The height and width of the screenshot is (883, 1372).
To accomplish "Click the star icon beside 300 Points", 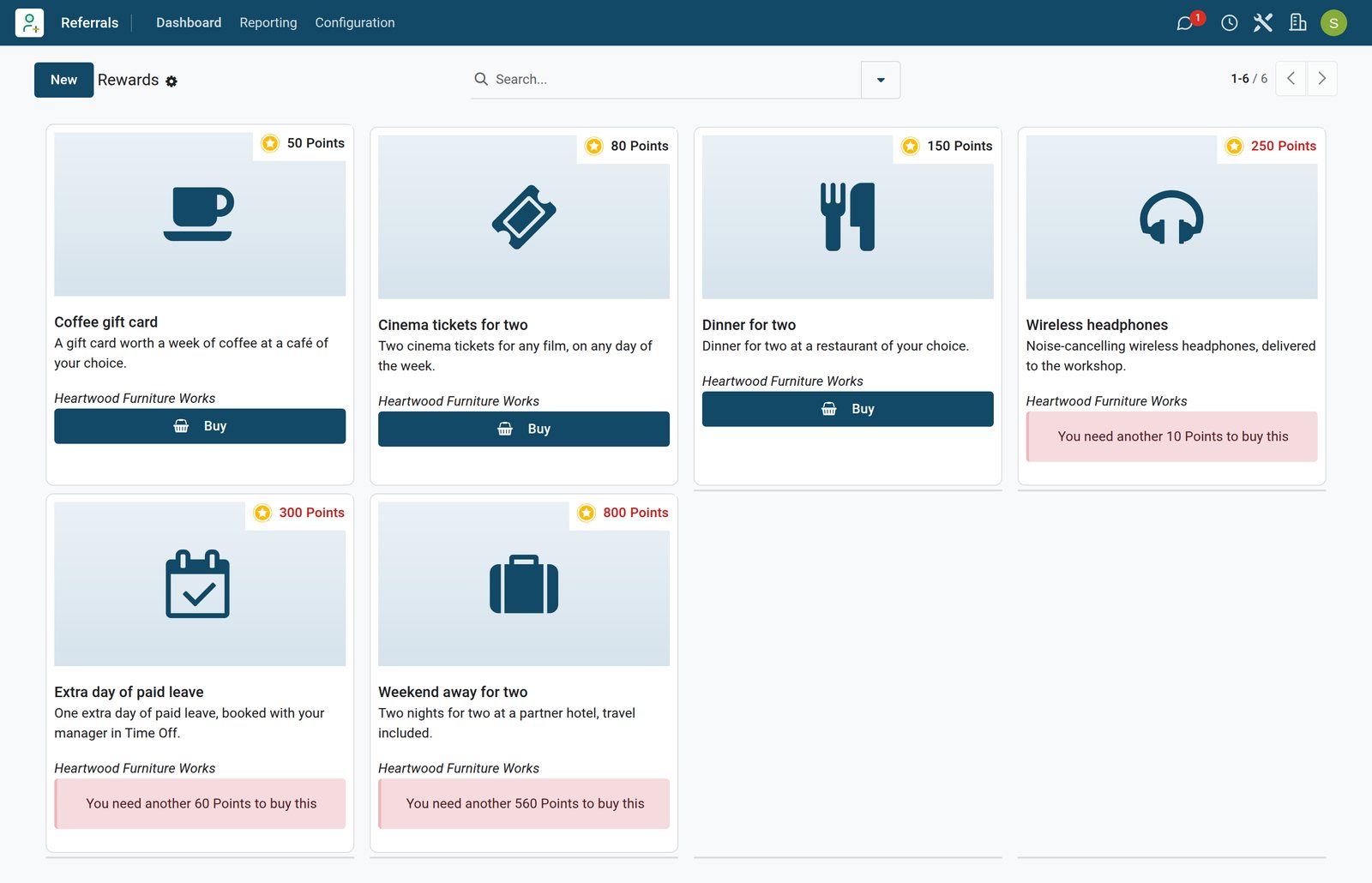I will (262, 513).
